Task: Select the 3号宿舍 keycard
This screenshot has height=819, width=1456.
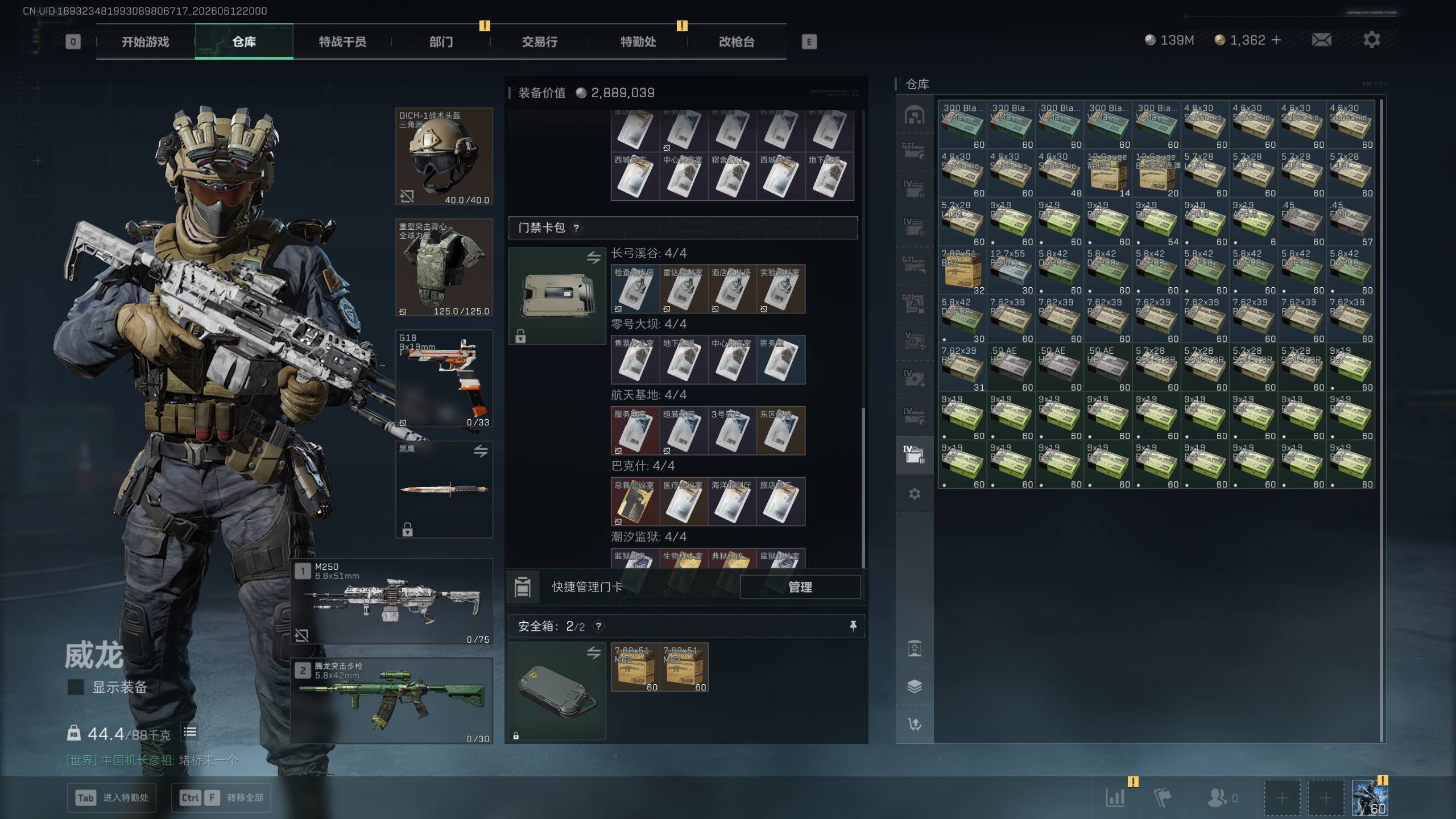Action: tap(732, 431)
